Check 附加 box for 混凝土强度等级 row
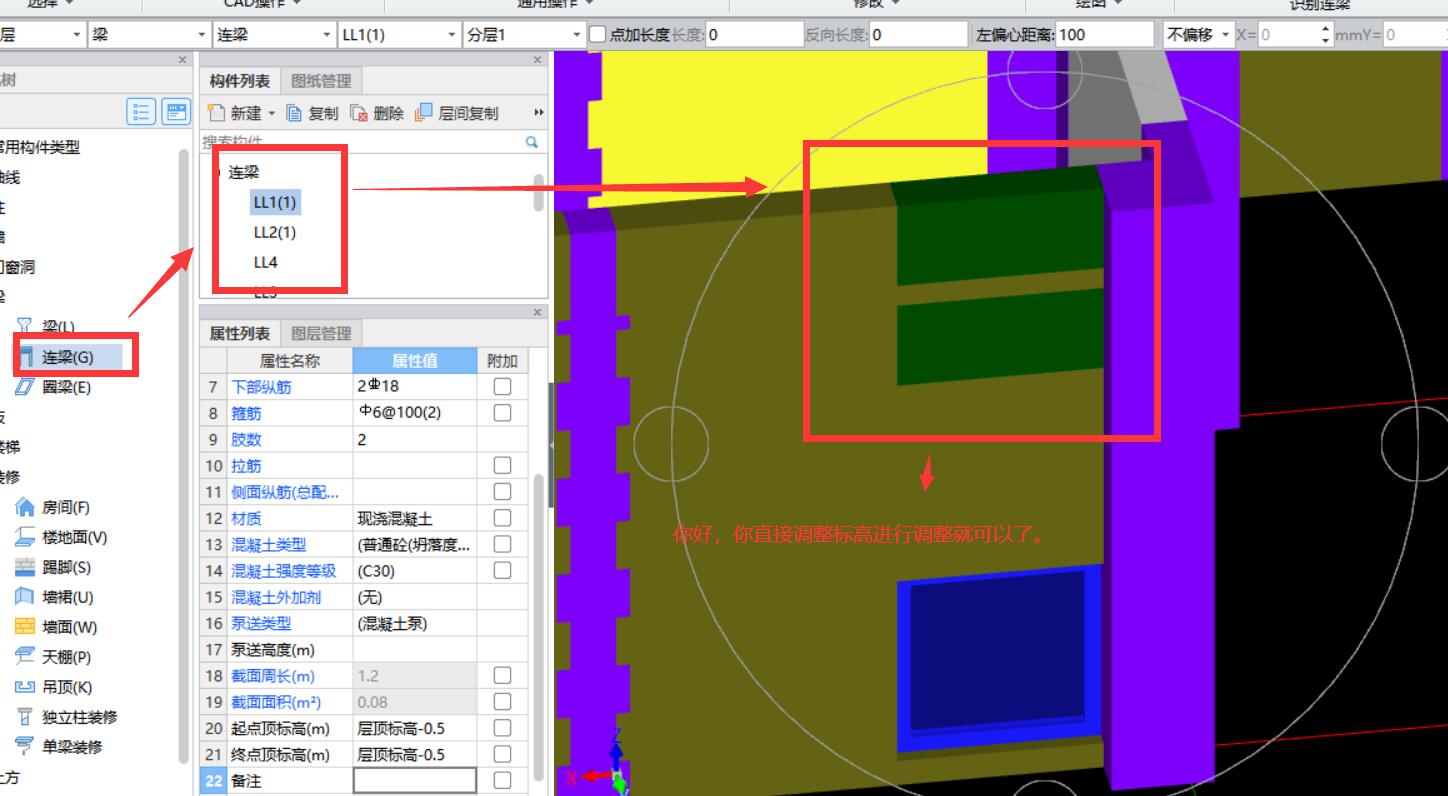This screenshot has width=1448, height=796. pos(502,570)
